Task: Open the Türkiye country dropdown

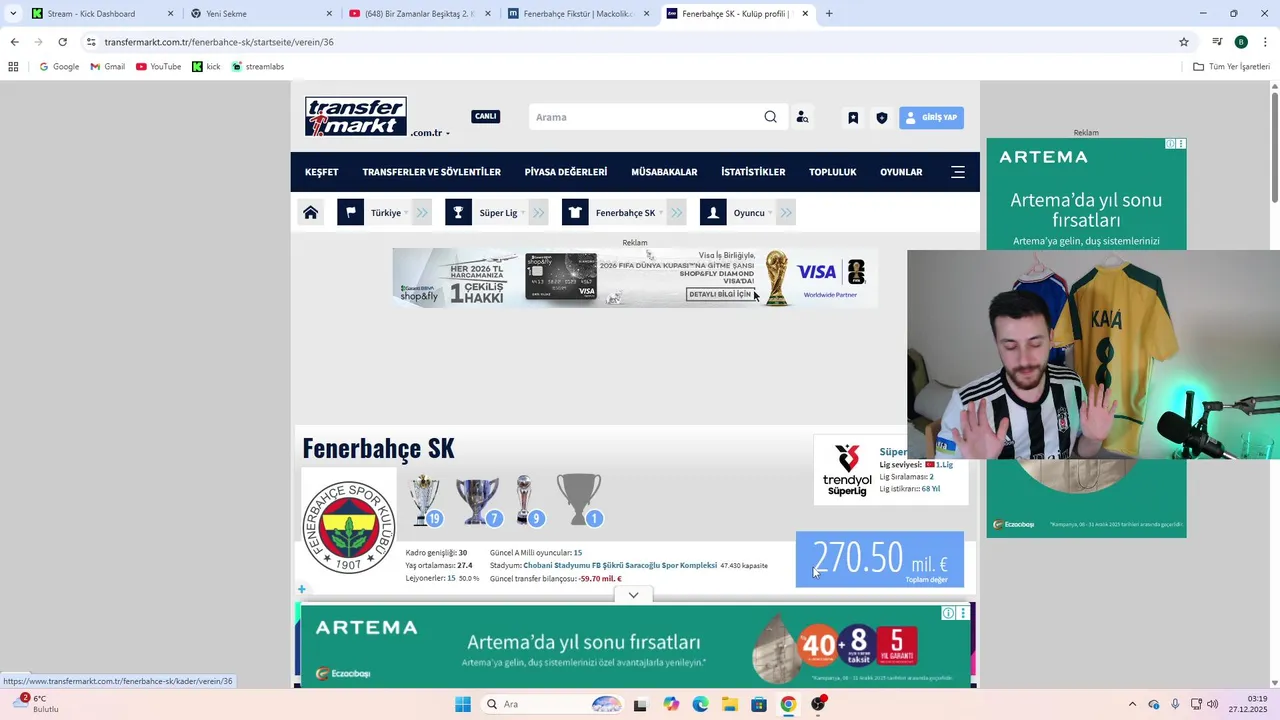Action: 389,213
